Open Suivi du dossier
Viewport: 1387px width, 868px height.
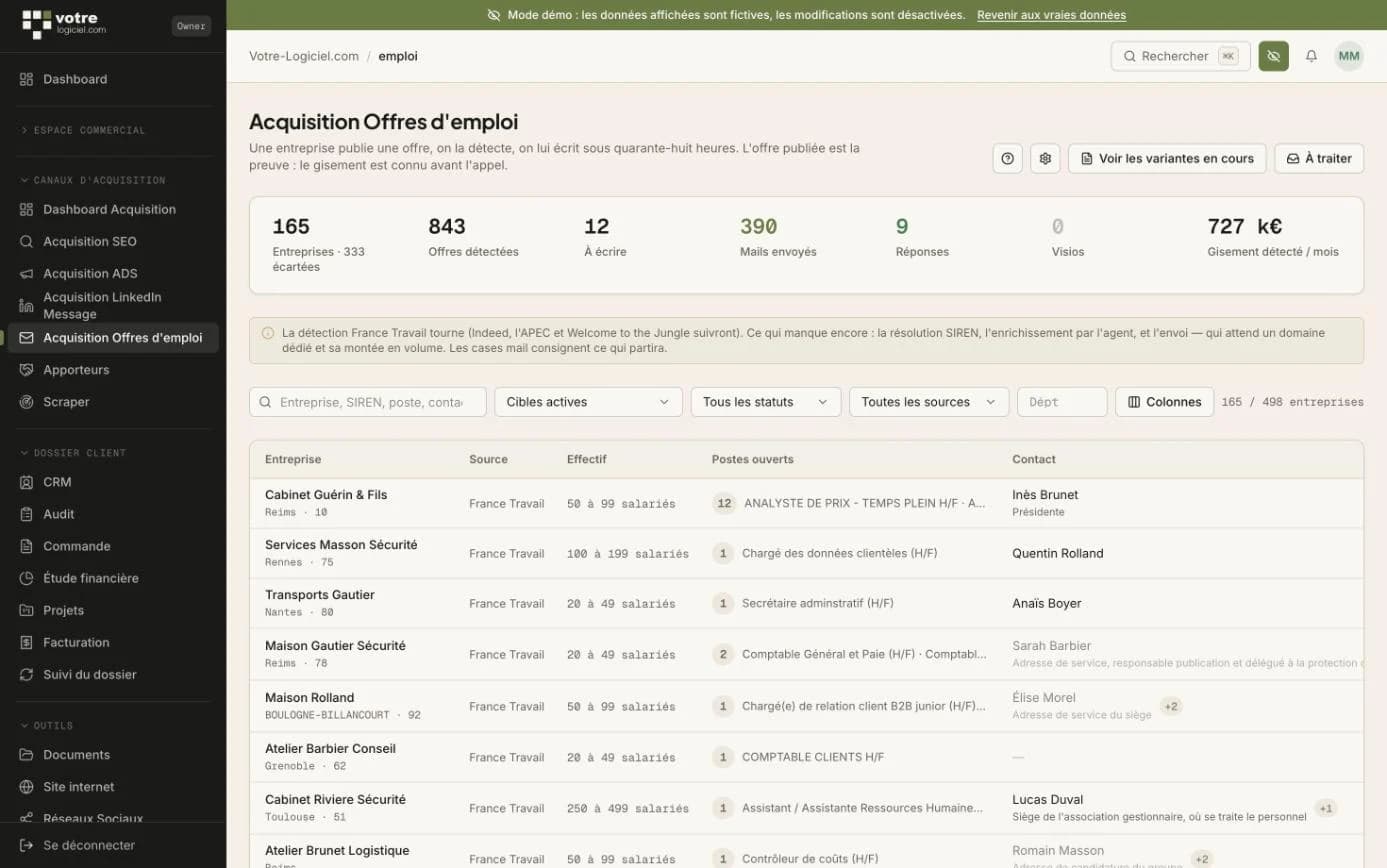pyautogui.click(x=113, y=674)
